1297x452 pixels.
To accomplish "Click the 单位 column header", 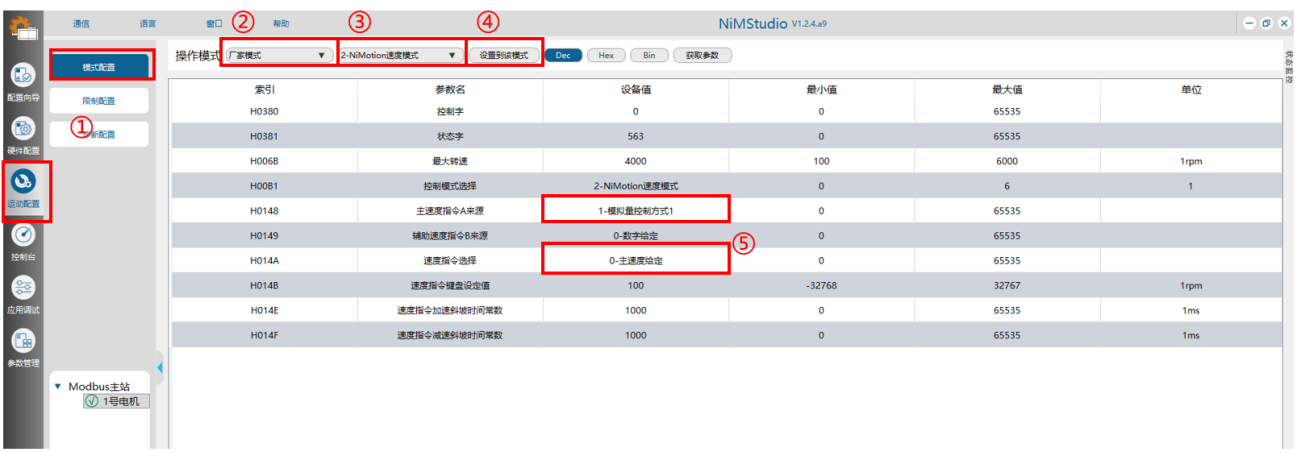I will click(x=1191, y=89).
